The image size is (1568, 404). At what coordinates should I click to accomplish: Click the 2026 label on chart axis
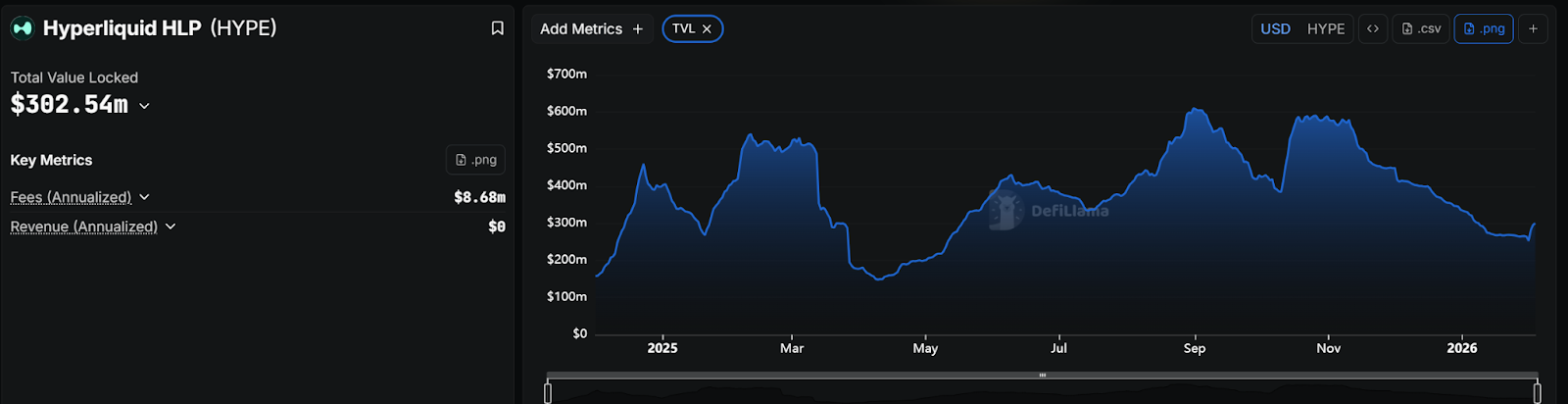coord(1462,348)
